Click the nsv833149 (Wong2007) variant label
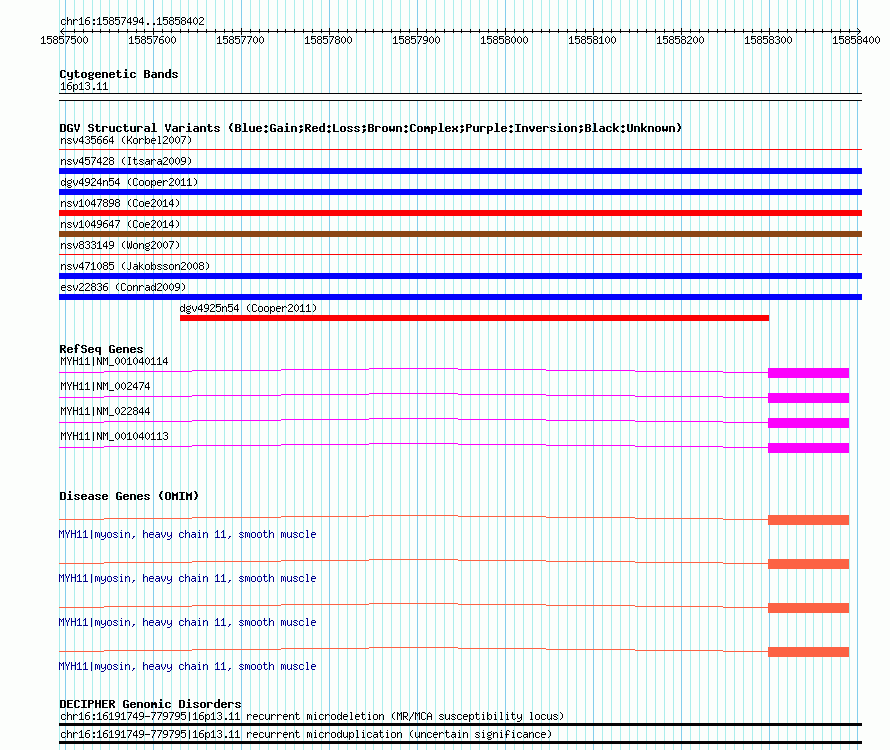This screenshot has width=890, height=750. [x=120, y=245]
